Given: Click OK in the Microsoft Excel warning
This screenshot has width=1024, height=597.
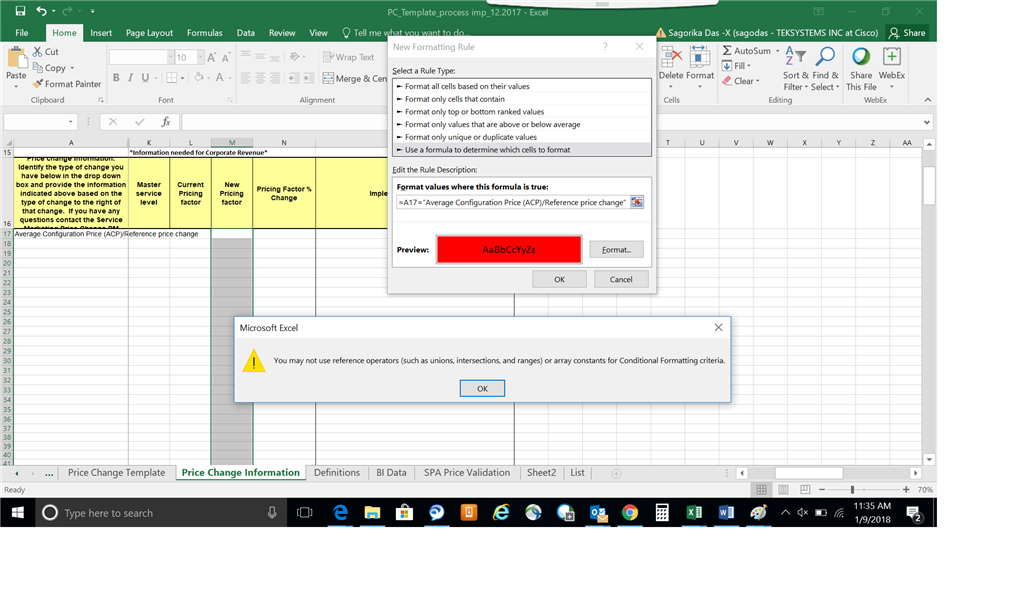Looking at the screenshot, I should coord(482,389).
